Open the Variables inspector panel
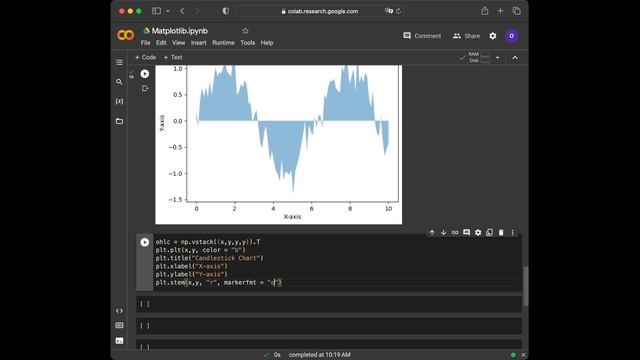The width and height of the screenshot is (640, 360). tap(119, 101)
